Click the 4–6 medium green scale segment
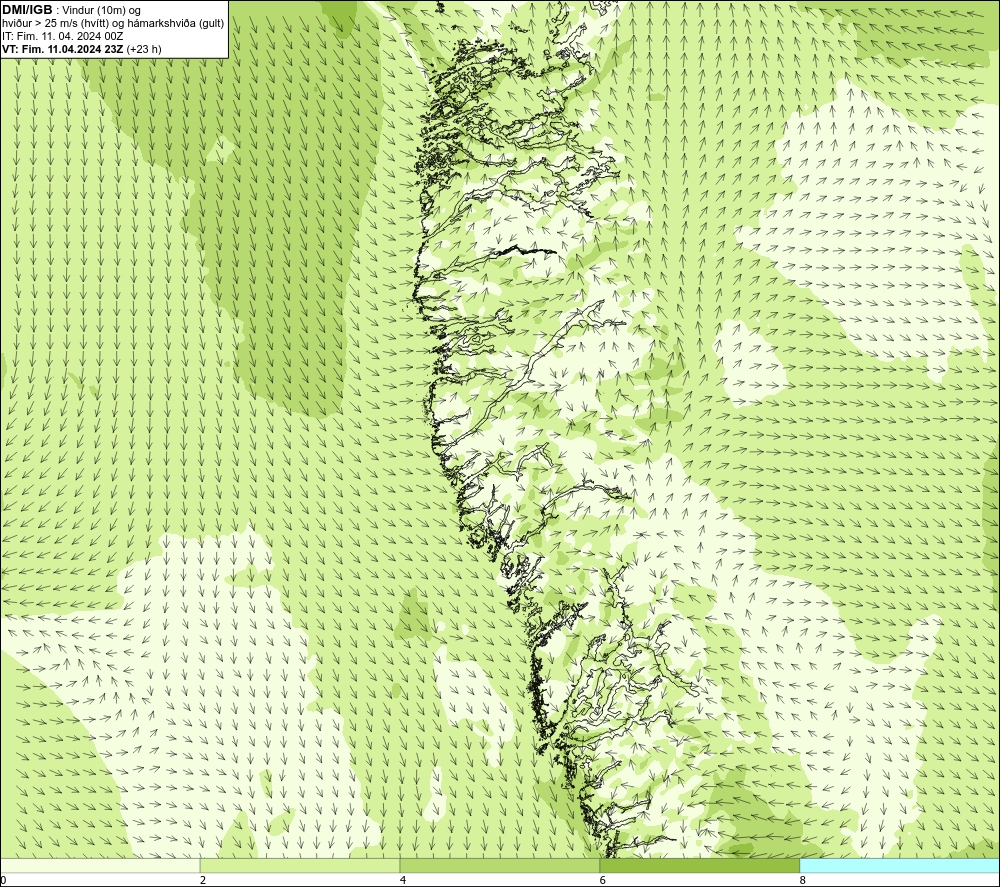1000x887 pixels. pos(499,865)
